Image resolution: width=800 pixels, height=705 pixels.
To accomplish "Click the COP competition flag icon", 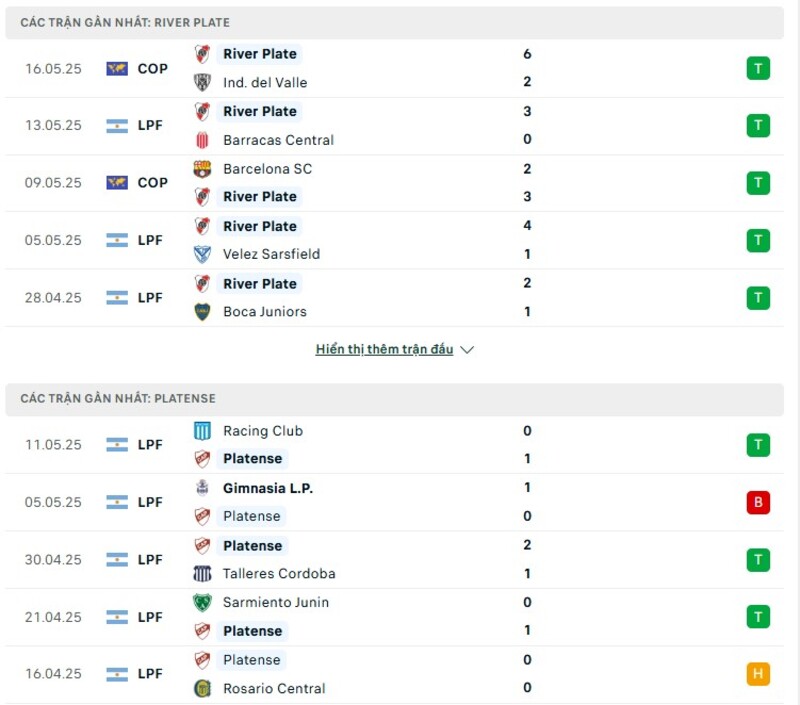I will click(117, 68).
